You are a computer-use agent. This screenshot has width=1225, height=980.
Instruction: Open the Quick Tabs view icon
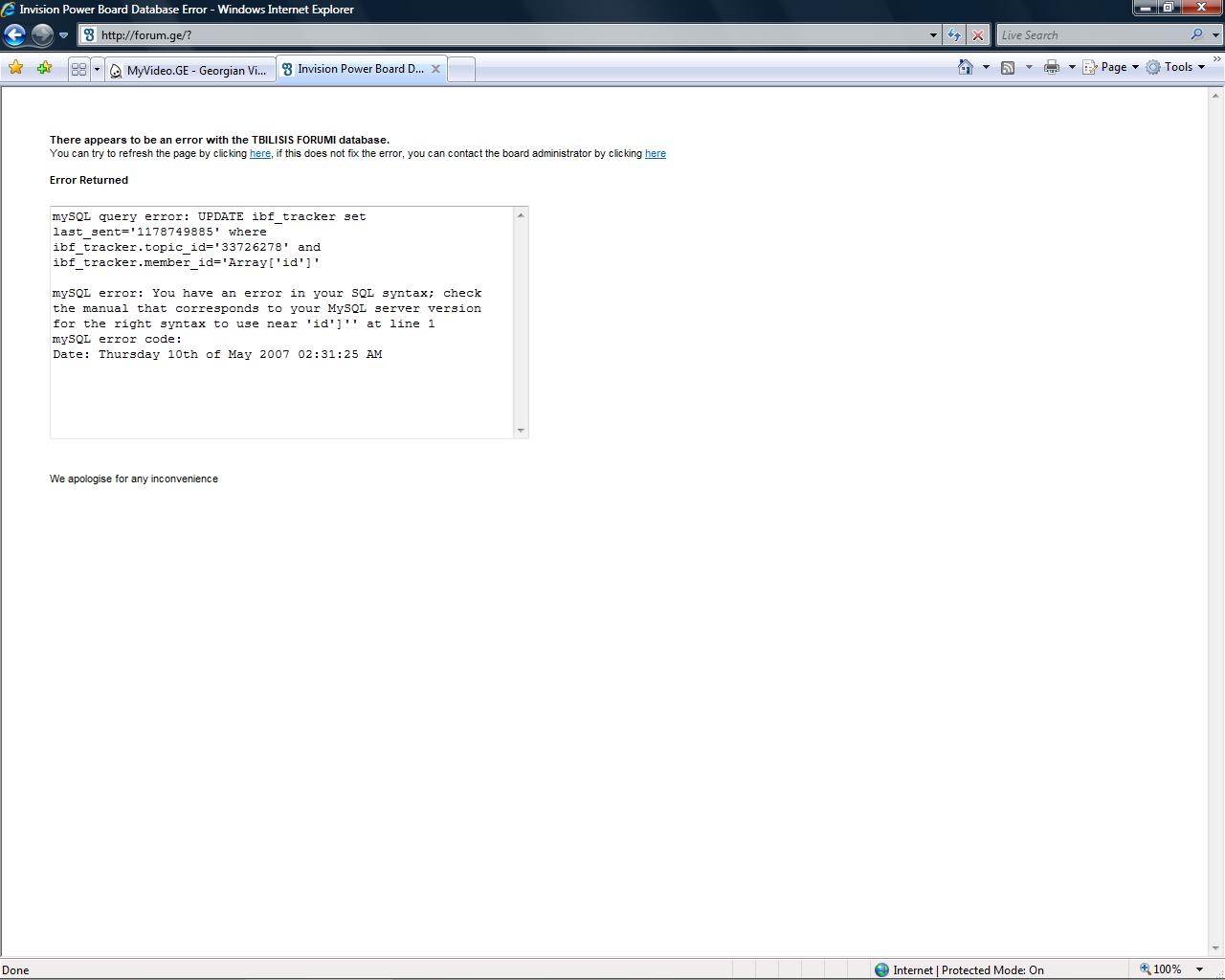coord(79,70)
